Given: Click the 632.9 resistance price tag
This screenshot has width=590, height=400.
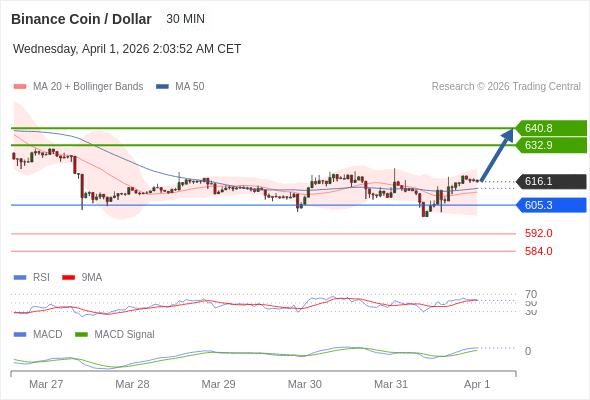Looking at the screenshot, I should (x=551, y=145).
